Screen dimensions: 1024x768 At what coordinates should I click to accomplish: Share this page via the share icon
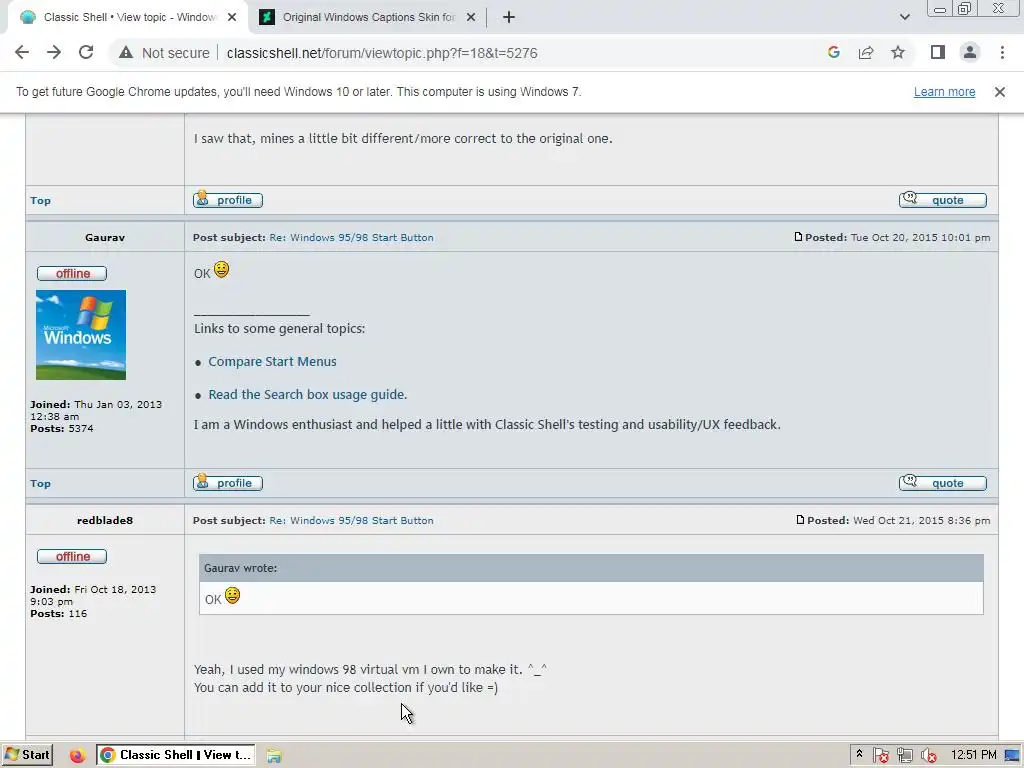point(866,52)
